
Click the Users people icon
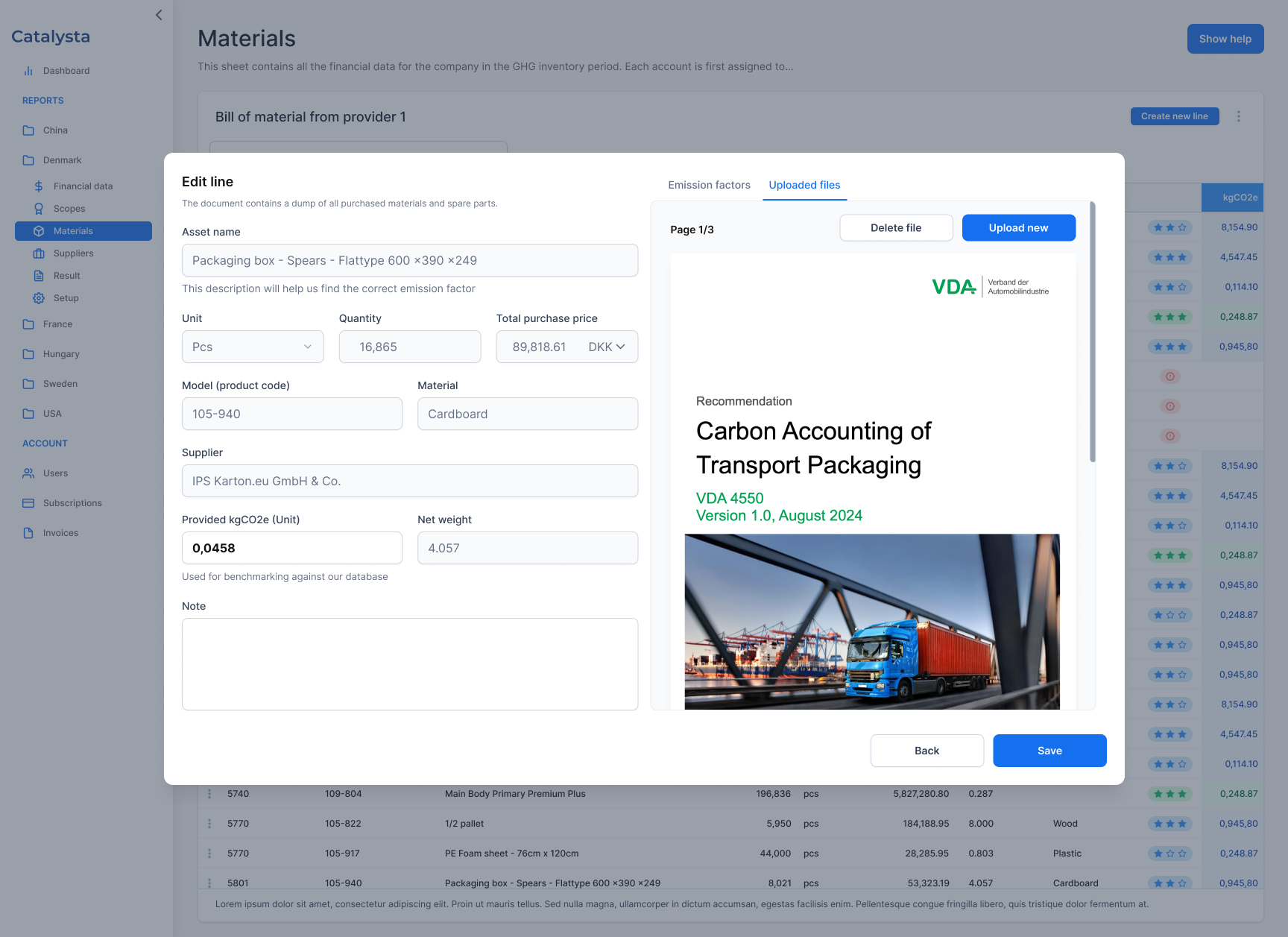tap(28, 473)
